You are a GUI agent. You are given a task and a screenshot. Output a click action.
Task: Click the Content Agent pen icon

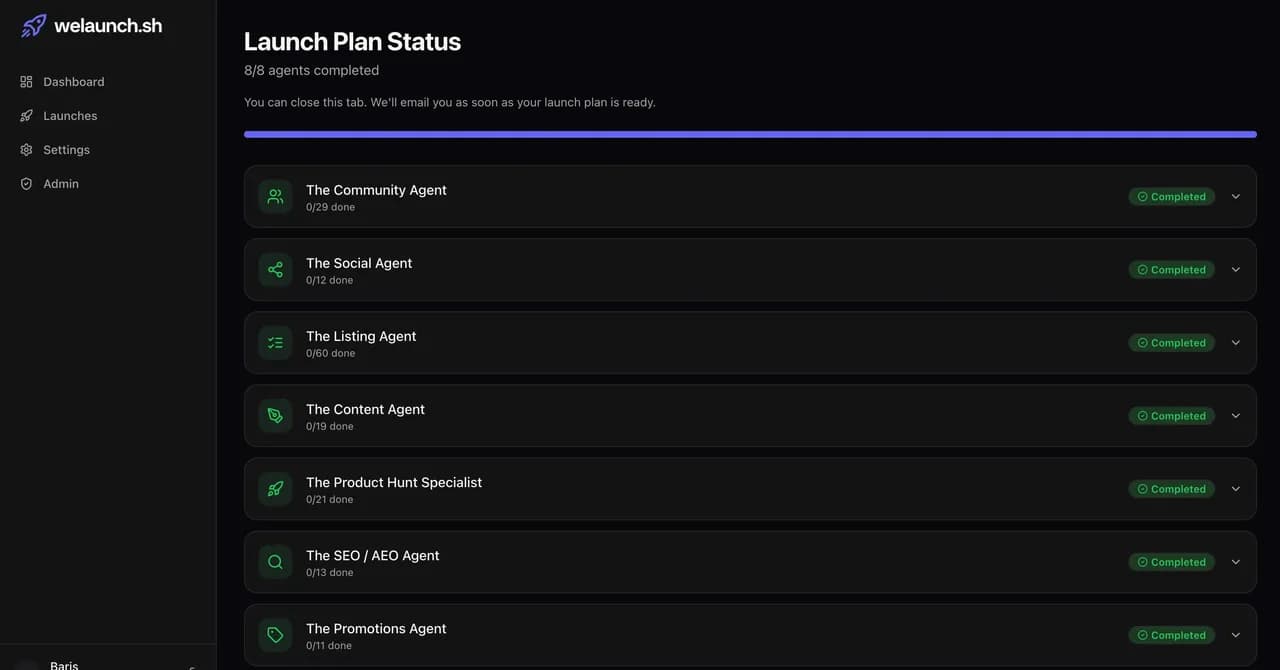coord(275,416)
